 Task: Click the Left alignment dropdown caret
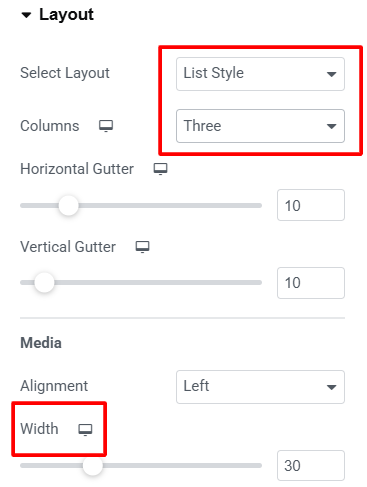click(x=331, y=387)
